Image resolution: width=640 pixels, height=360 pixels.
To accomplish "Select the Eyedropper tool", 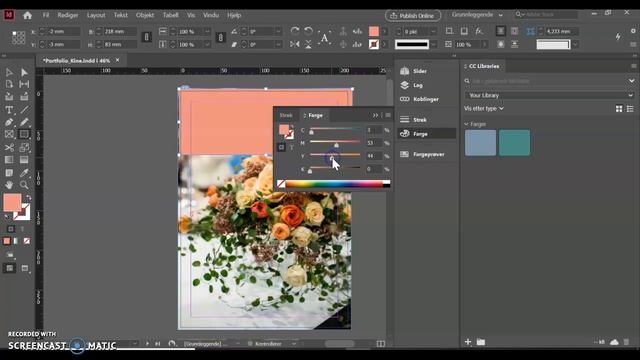I will click(24, 173).
